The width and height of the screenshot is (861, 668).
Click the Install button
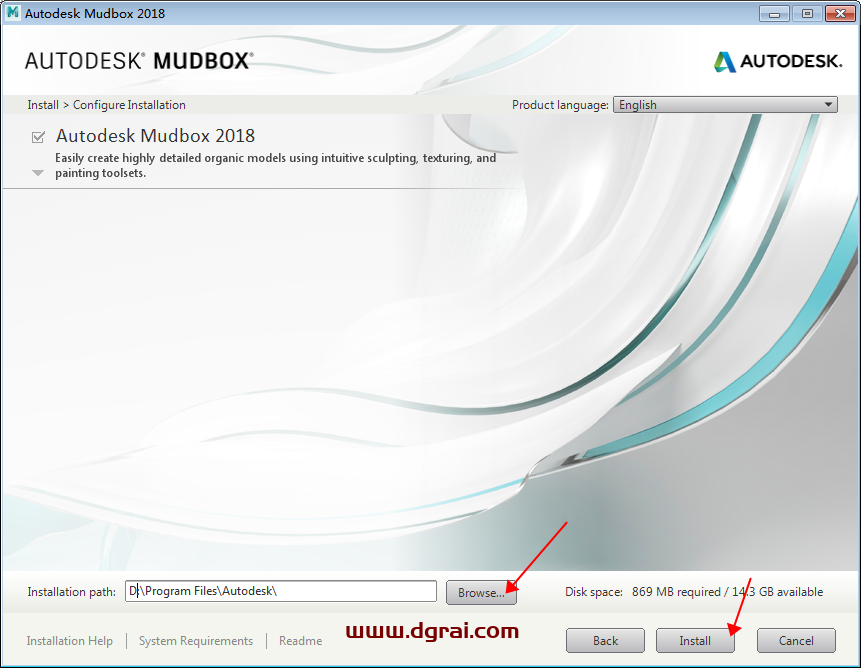(x=695, y=641)
